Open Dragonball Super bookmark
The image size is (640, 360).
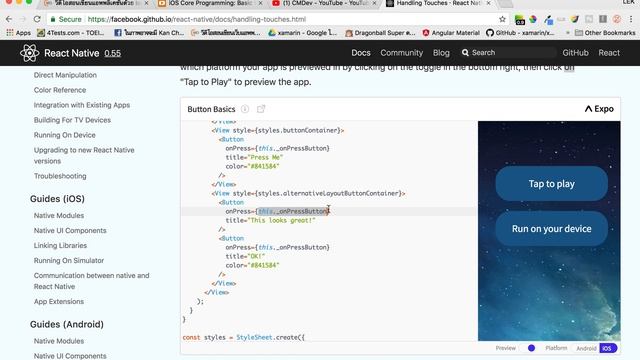(x=380, y=33)
